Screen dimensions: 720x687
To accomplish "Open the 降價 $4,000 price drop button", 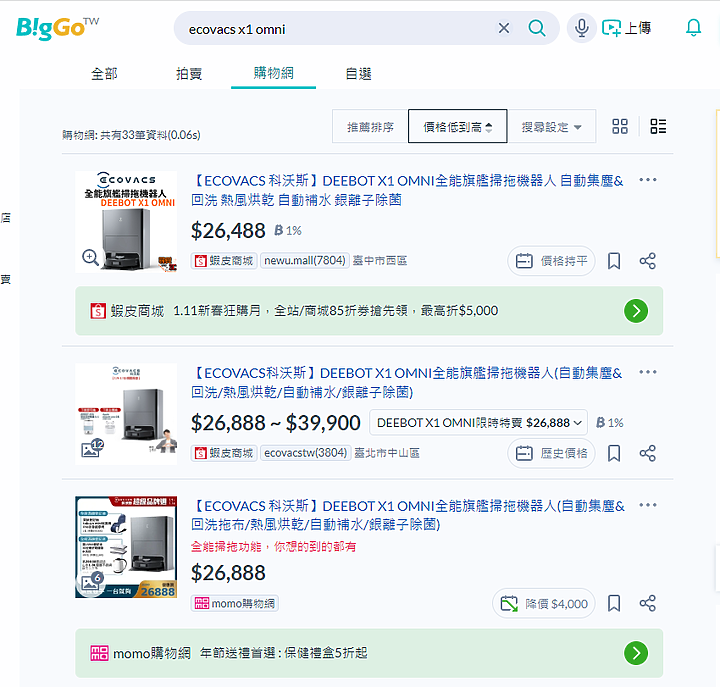I will pos(544,603).
